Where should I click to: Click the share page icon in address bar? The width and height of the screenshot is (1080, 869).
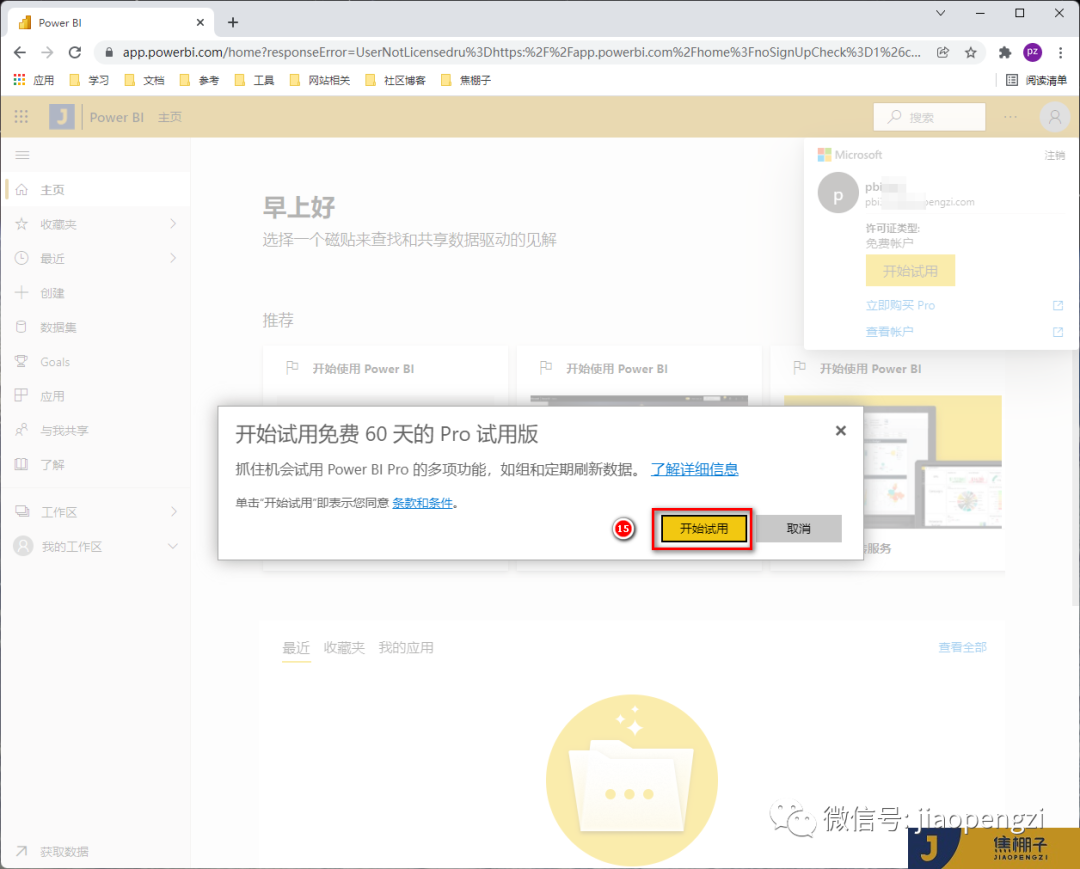[x=943, y=52]
